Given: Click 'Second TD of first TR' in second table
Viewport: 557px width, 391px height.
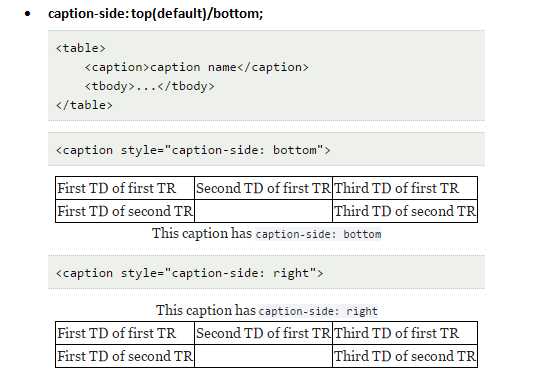Looking at the screenshot, I should point(263,333).
